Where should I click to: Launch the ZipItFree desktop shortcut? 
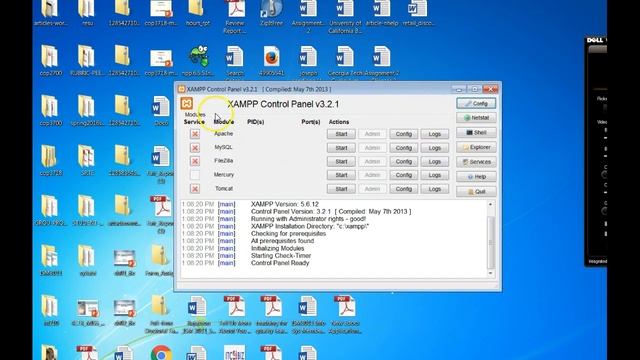point(271,13)
